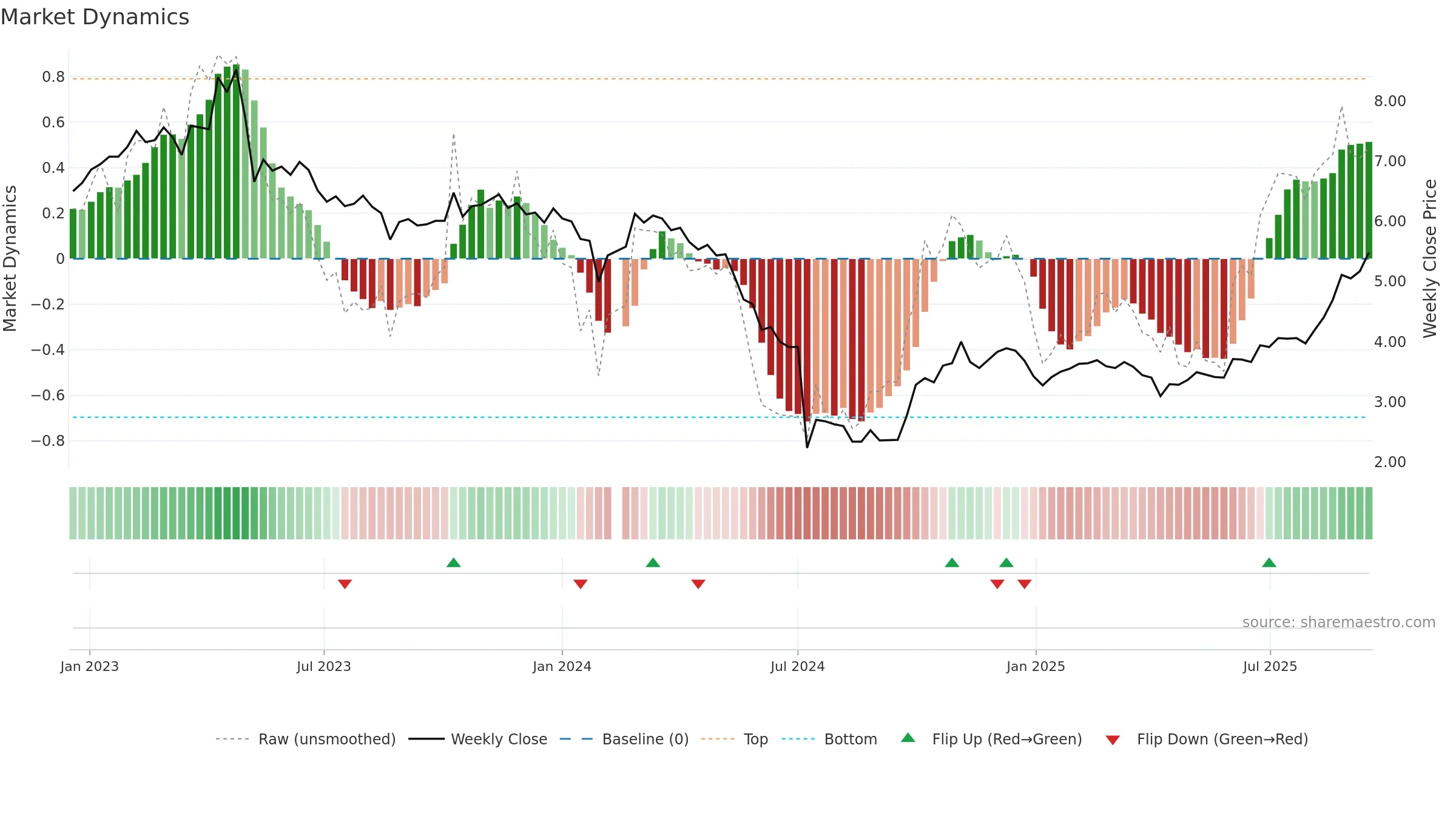Click the 'Jan 2024' date axis label

[x=562, y=666]
